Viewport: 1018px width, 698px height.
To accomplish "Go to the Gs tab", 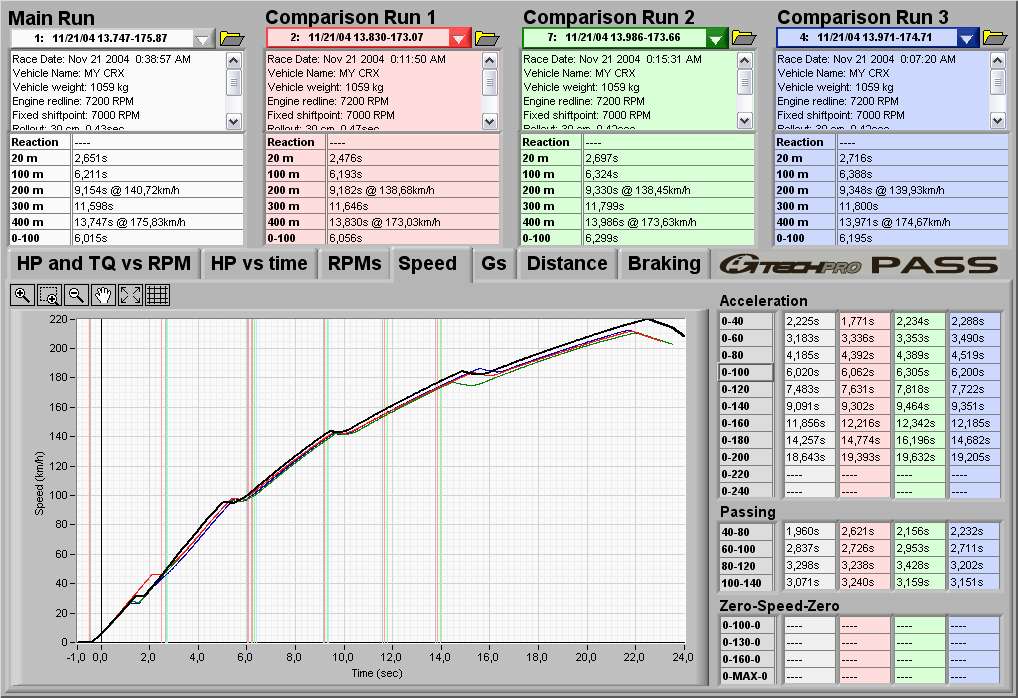I will click(x=493, y=264).
